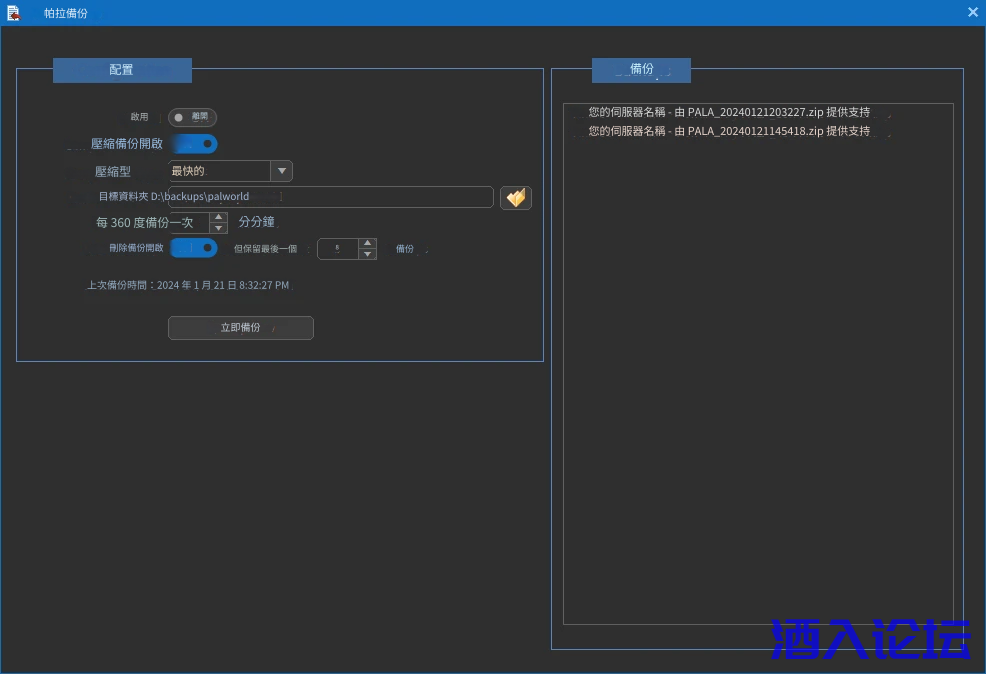
Task: Increase the backup interval minutes value
Action: (x=218, y=217)
